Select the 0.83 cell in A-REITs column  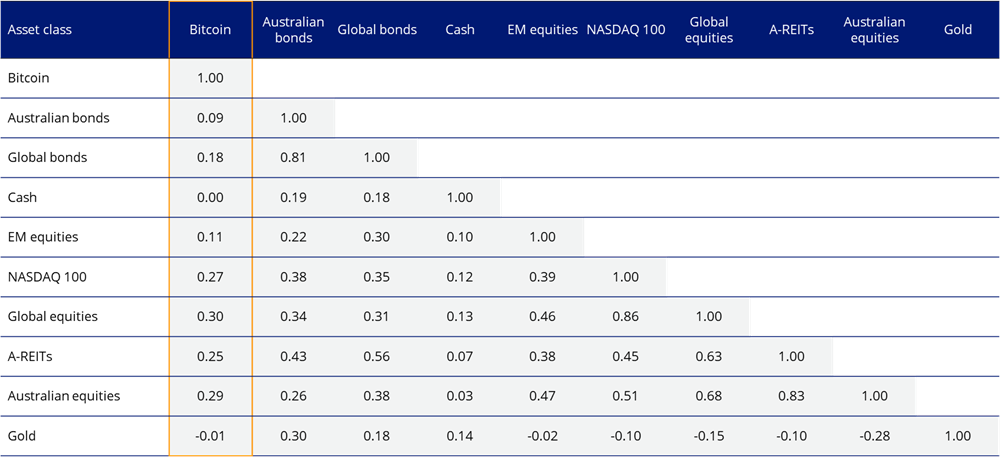click(x=792, y=395)
